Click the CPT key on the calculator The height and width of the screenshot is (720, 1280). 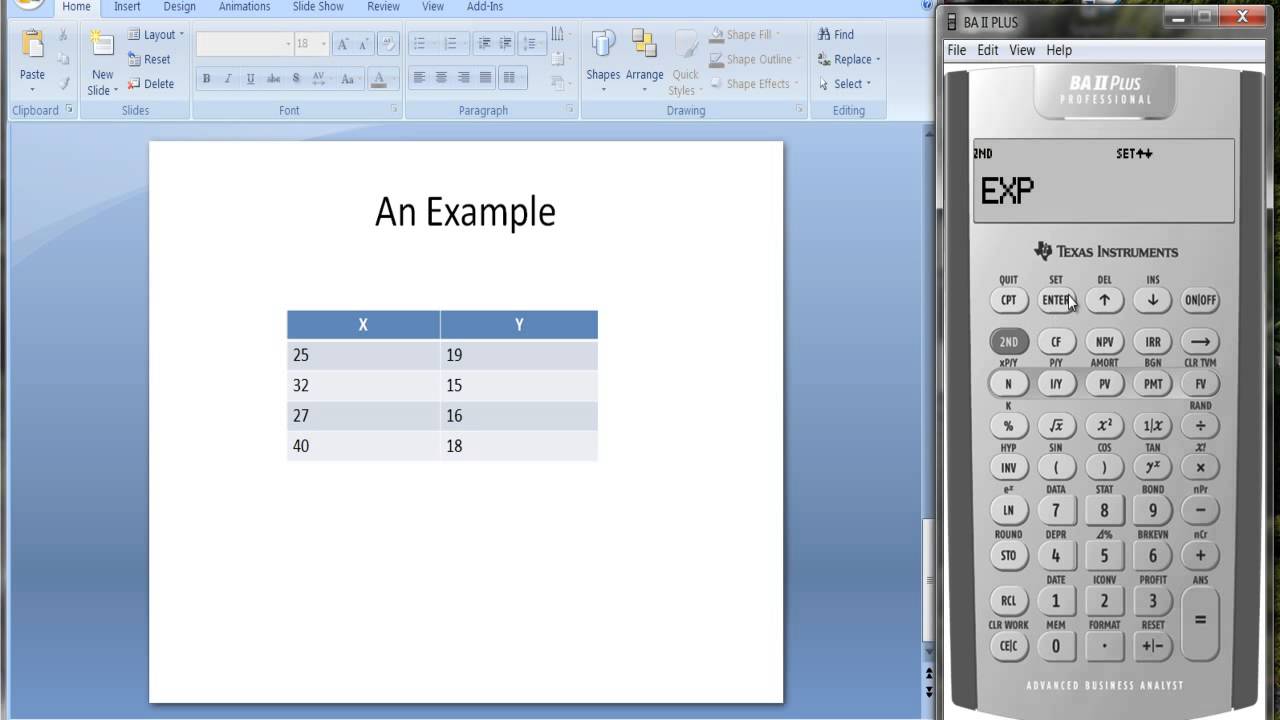1008,300
